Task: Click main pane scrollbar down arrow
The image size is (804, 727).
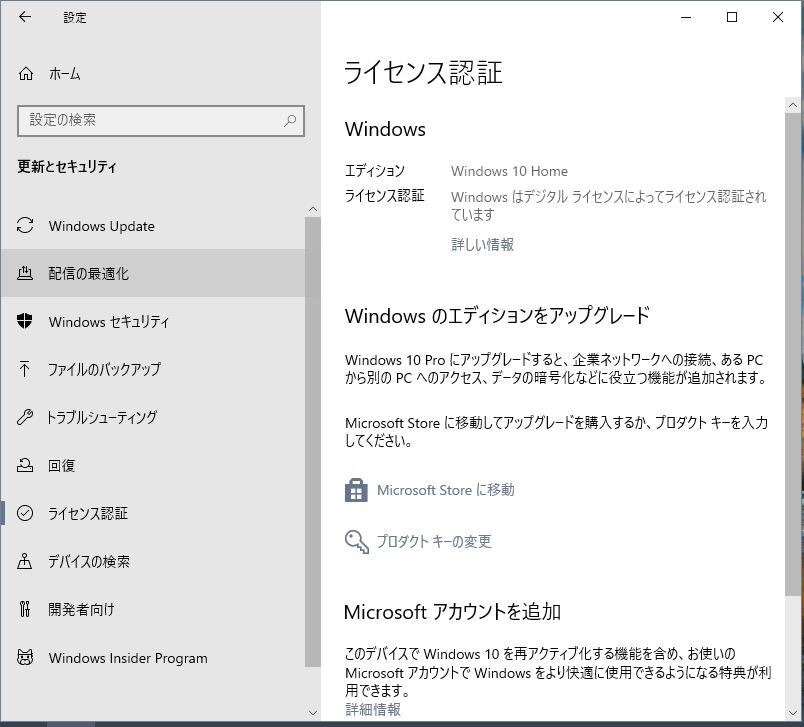Action: click(x=793, y=713)
